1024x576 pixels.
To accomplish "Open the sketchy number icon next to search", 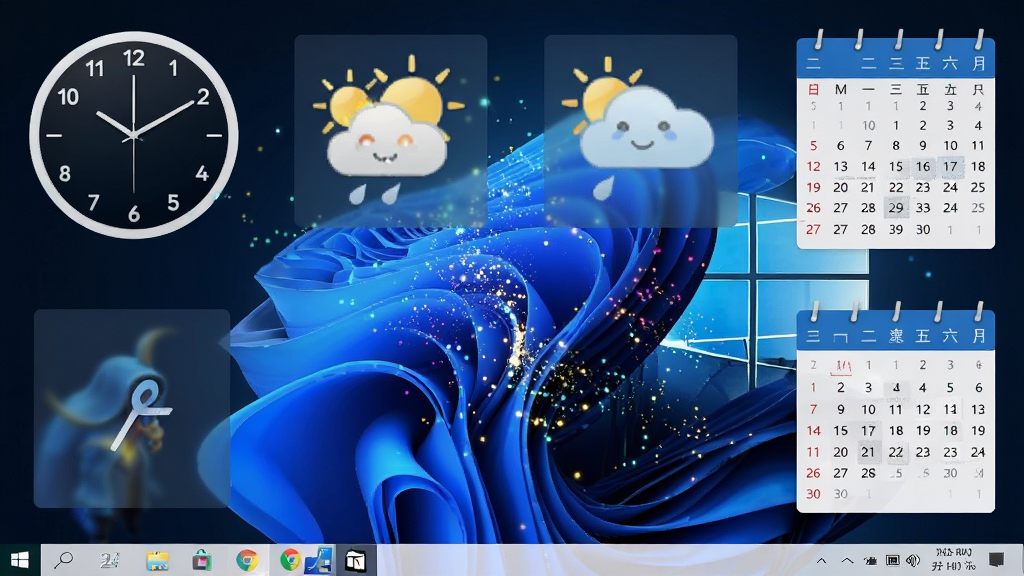I will [109, 560].
